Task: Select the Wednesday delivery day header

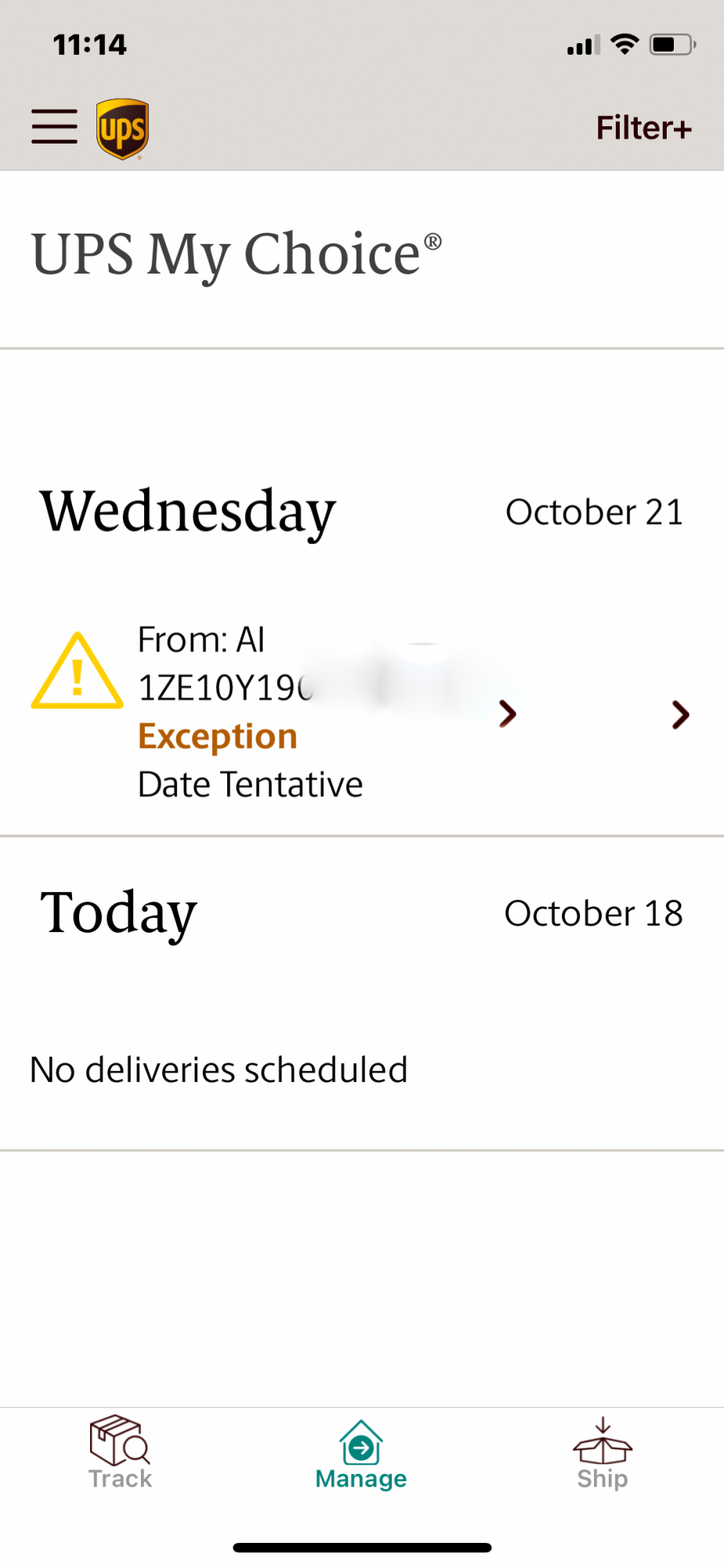Action: click(x=188, y=510)
